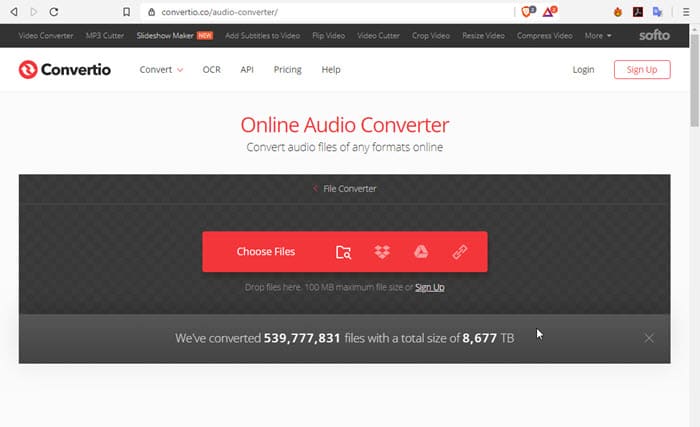Expand the More tools dropdown

pos(598,36)
